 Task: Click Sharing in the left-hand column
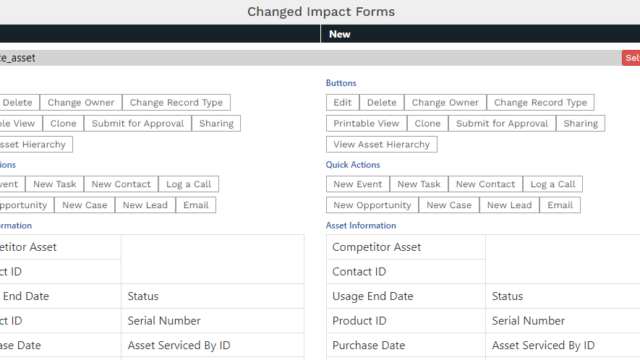pyautogui.click(x=216, y=123)
